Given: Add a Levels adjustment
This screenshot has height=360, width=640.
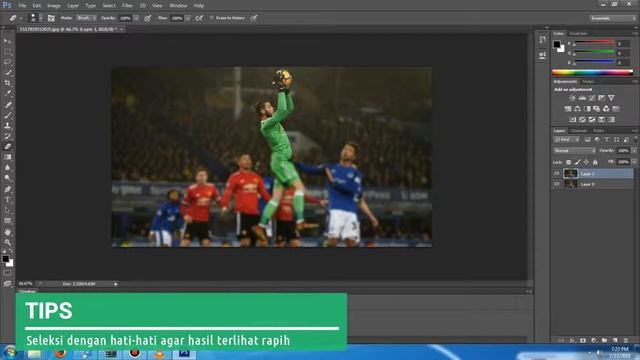Looking at the screenshot, I should (582, 98).
